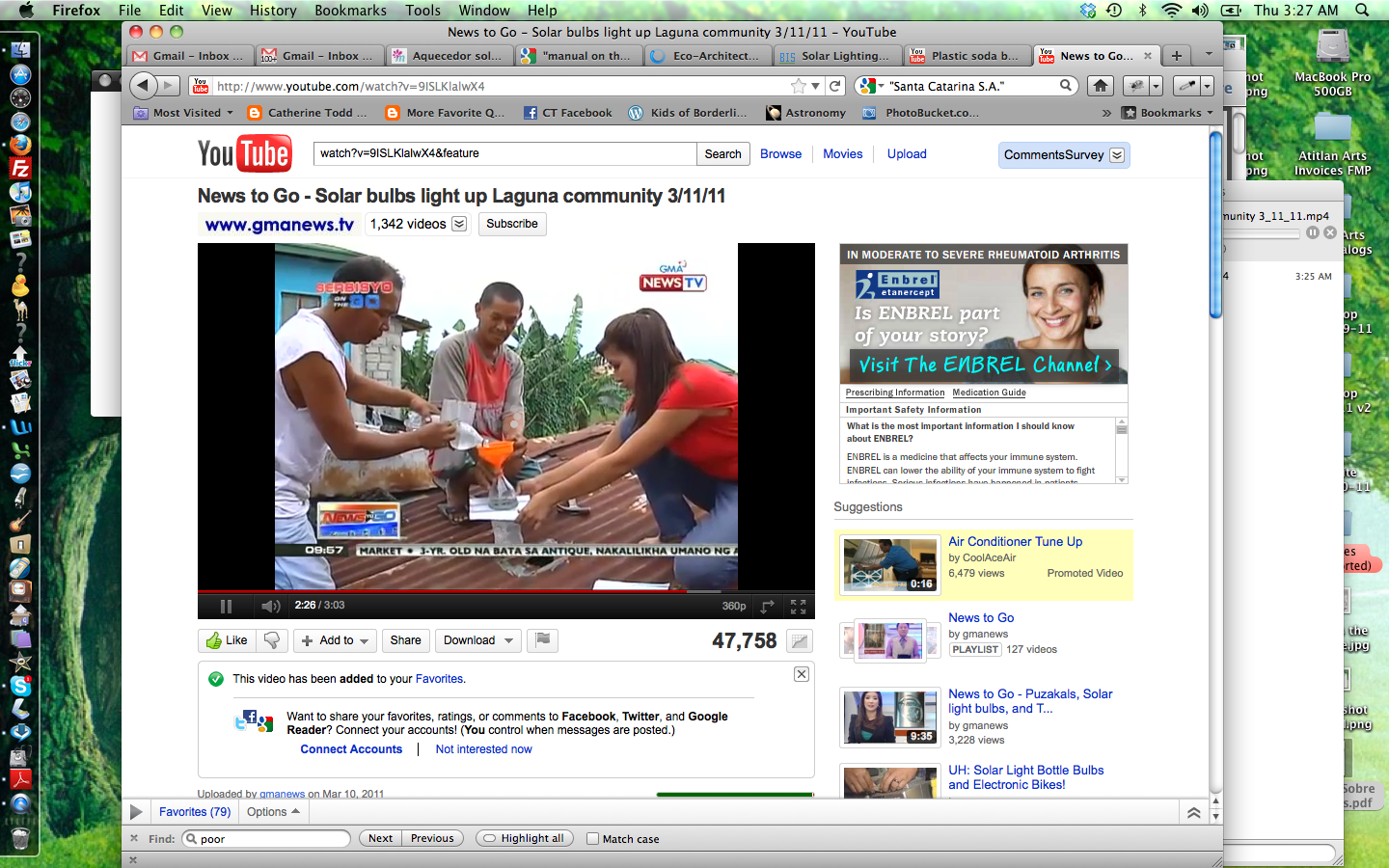The height and width of the screenshot is (868, 1389).
Task: Switch to the Eco-Architect tab
Action: (707, 56)
